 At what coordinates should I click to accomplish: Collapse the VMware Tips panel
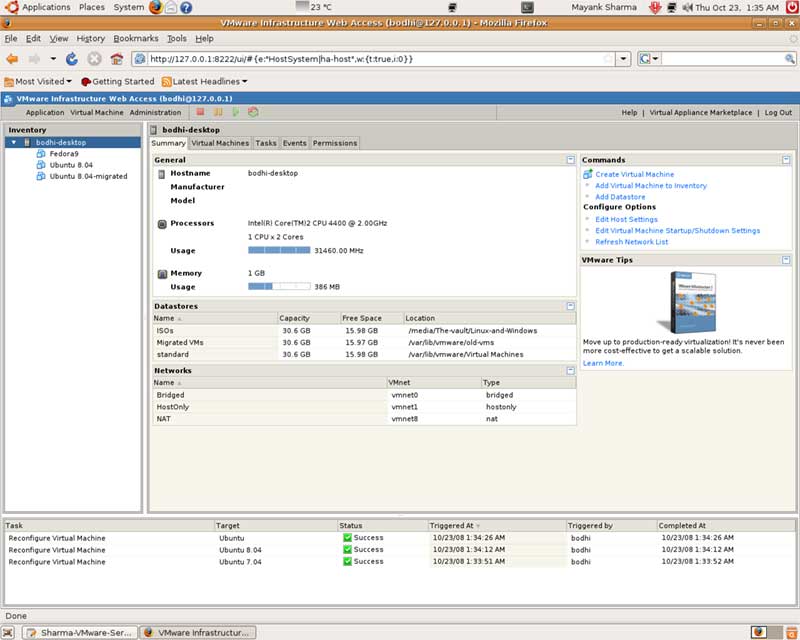tap(785, 259)
